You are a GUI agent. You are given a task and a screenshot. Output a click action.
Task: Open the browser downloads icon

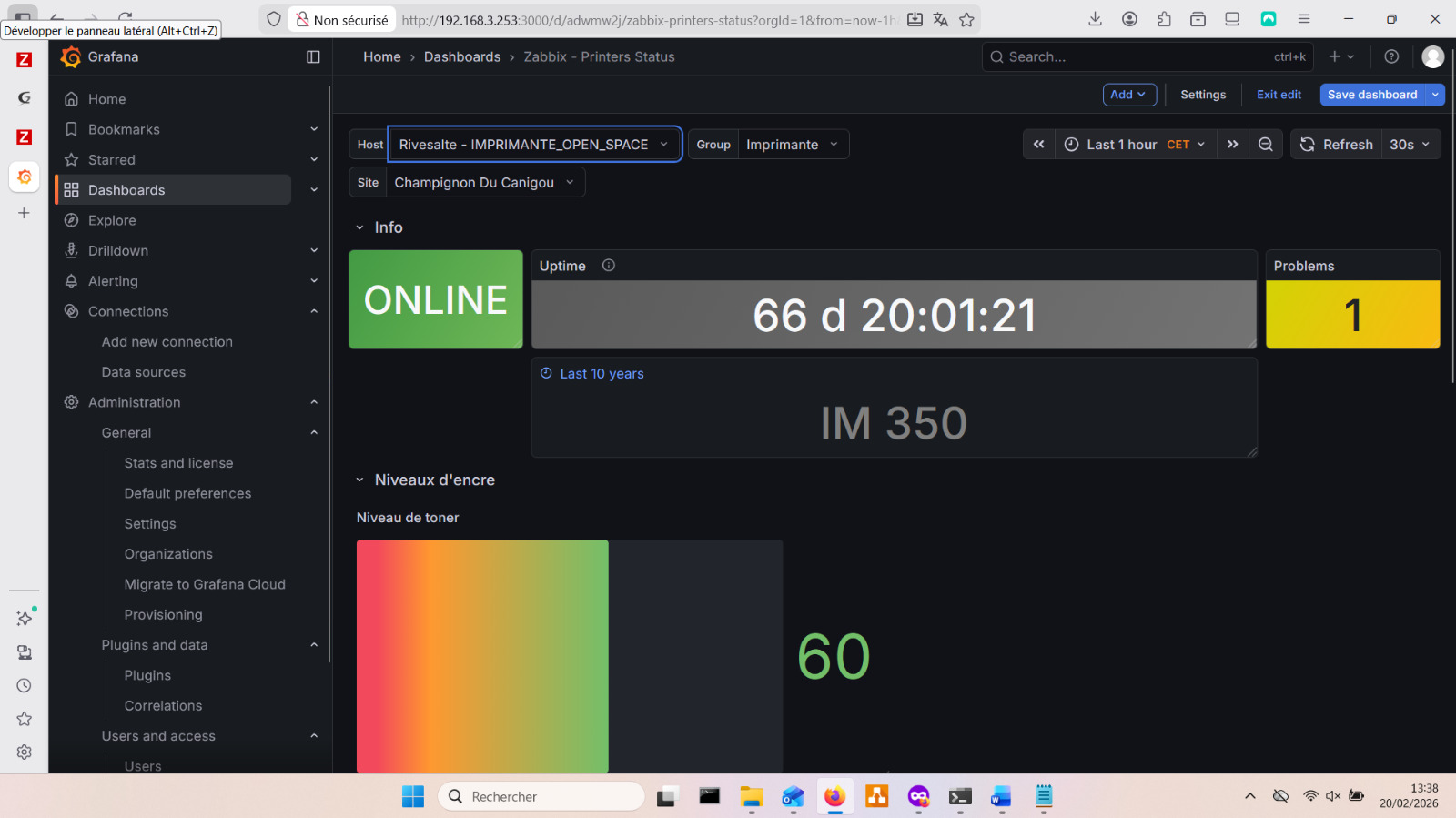pos(1096,19)
